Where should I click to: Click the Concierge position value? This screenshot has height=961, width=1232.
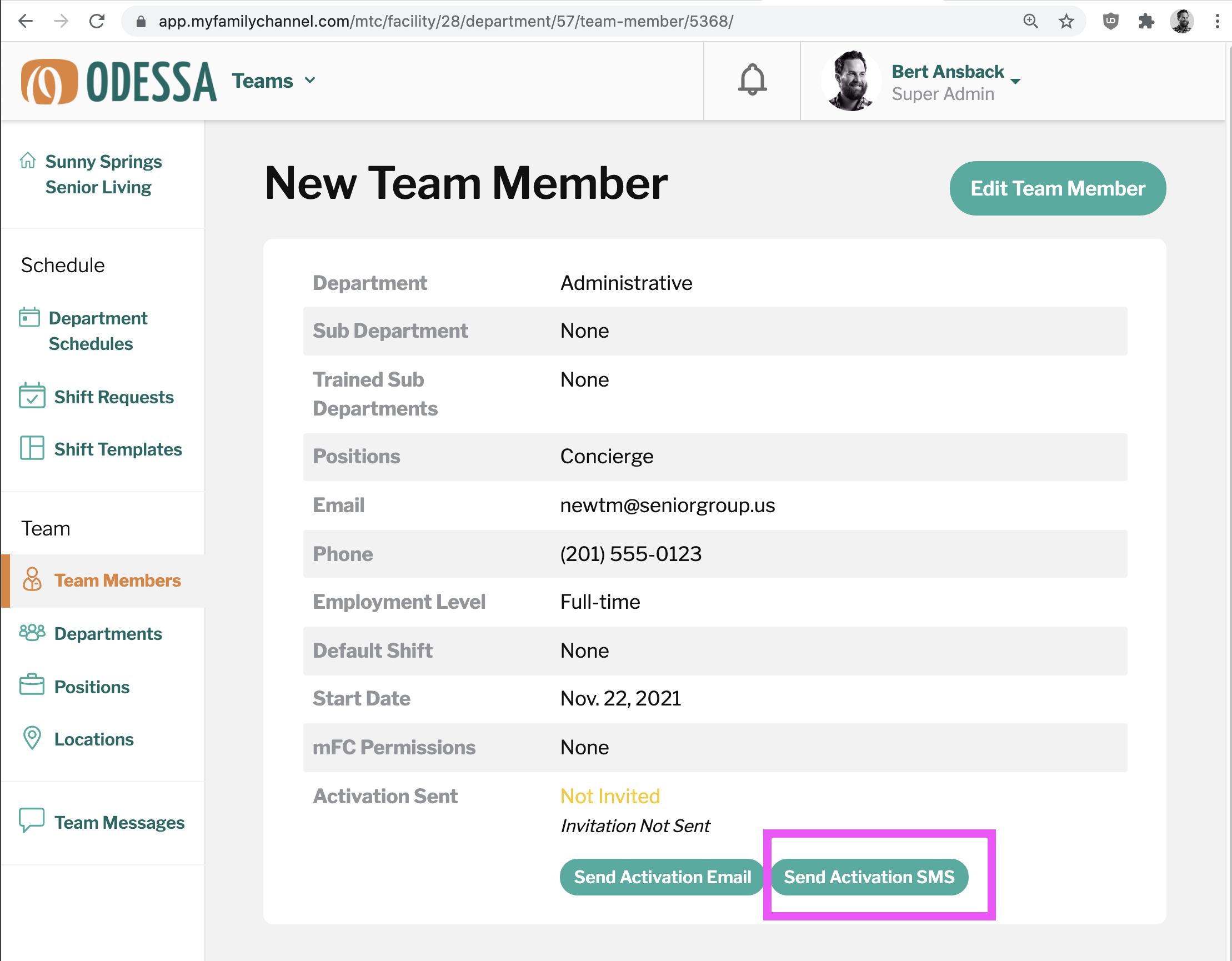[x=607, y=457]
